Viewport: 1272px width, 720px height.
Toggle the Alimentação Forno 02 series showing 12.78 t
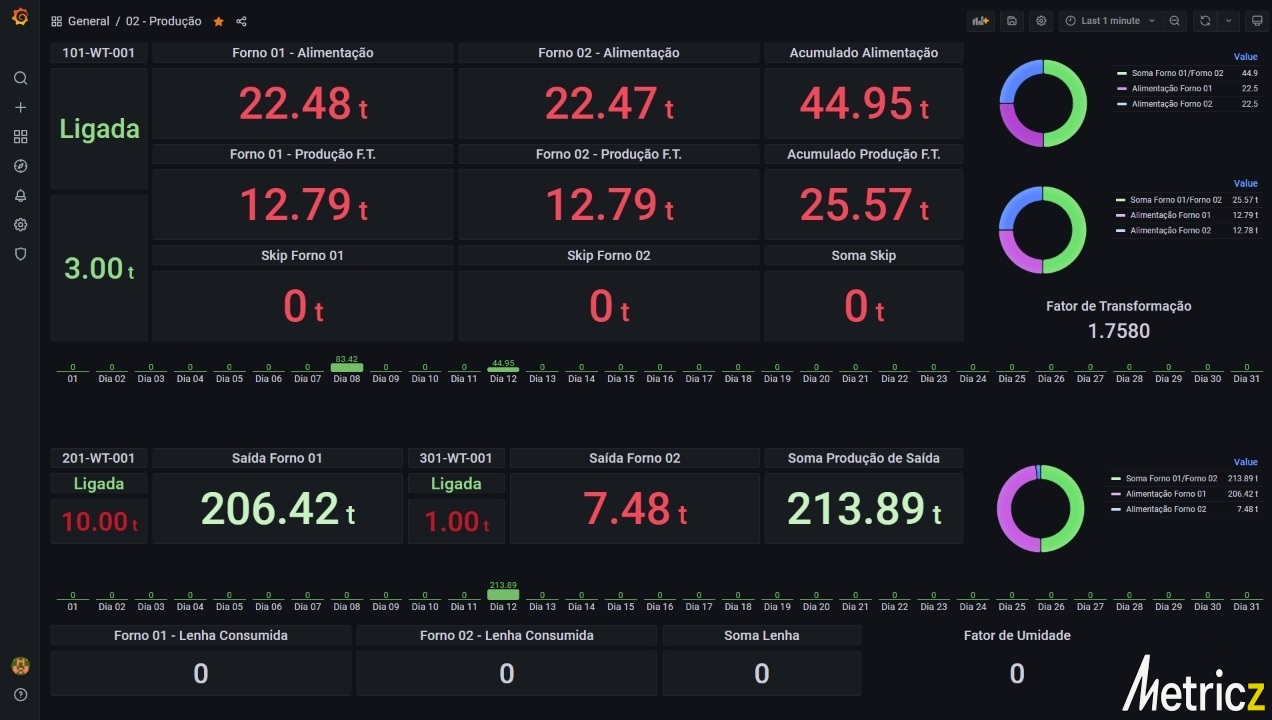1171,231
